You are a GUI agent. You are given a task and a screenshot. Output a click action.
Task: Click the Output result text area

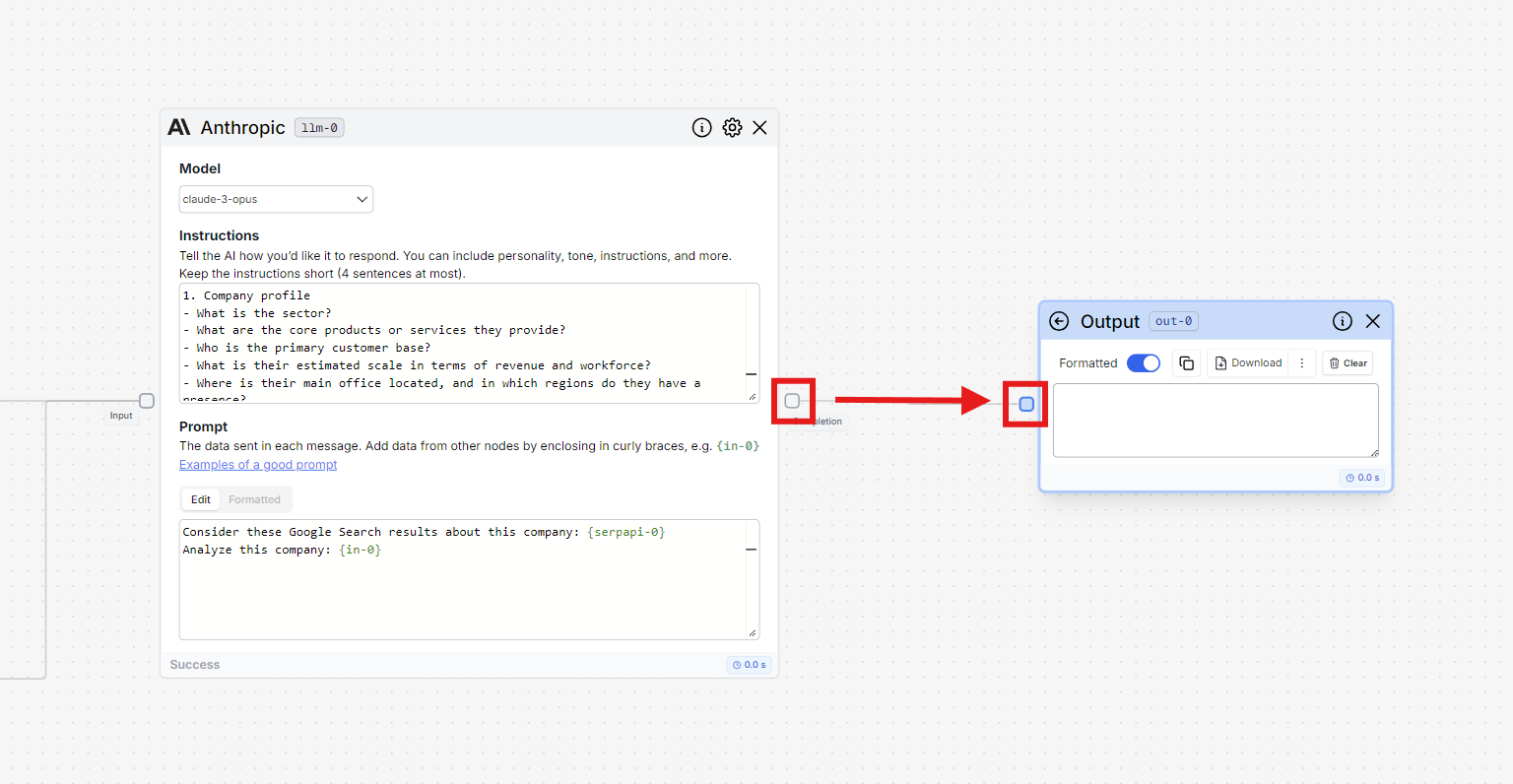click(1216, 421)
